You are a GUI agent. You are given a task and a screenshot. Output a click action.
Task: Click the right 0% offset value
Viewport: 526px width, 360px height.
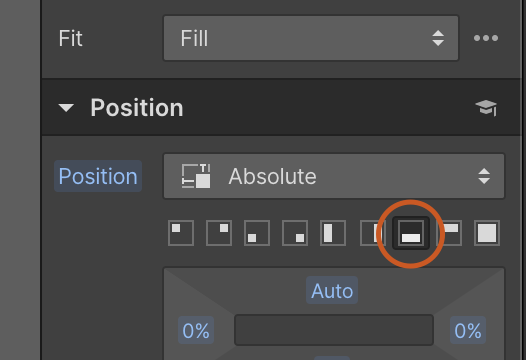468,330
